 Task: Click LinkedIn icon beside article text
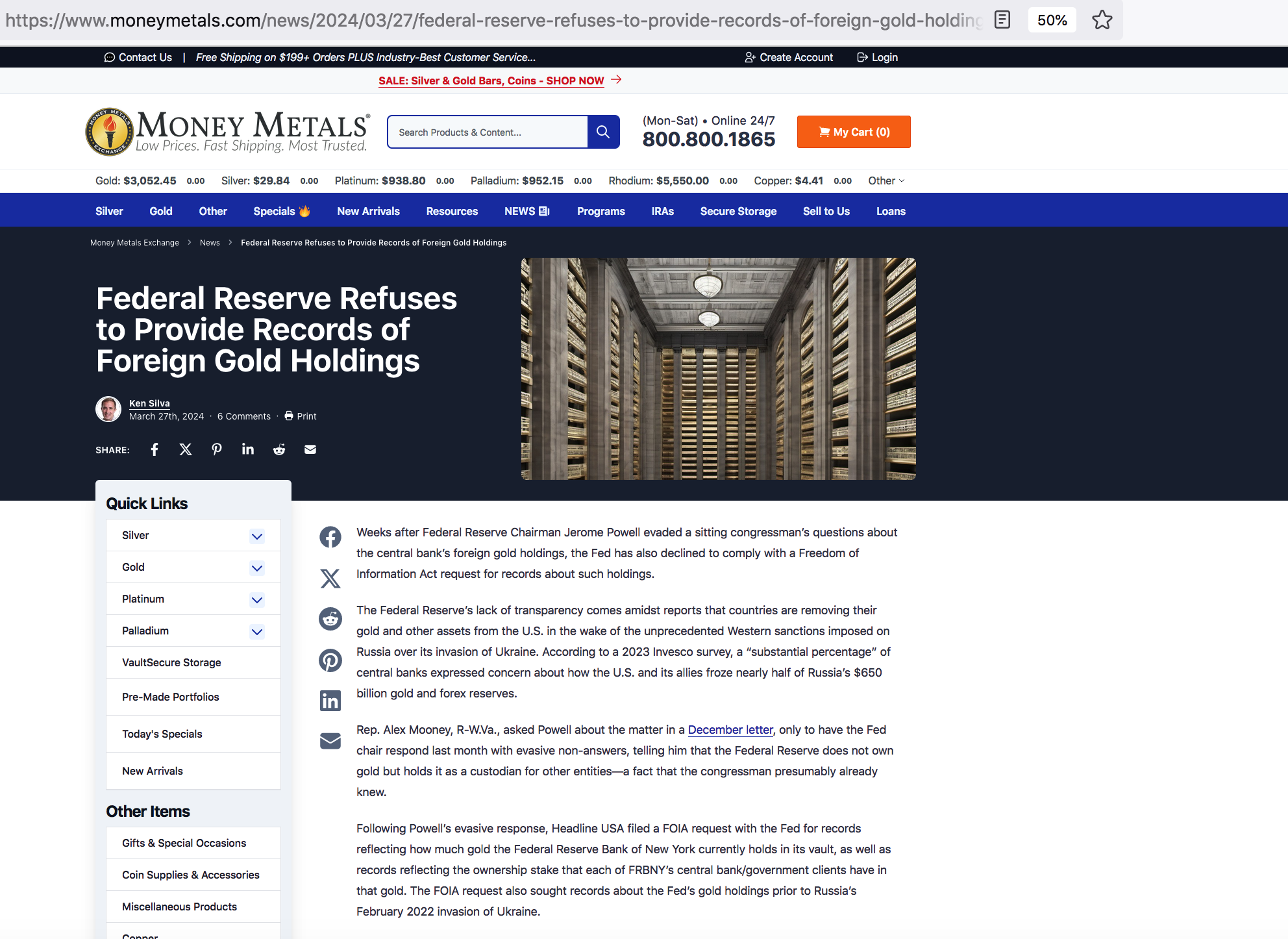tap(330, 701)
